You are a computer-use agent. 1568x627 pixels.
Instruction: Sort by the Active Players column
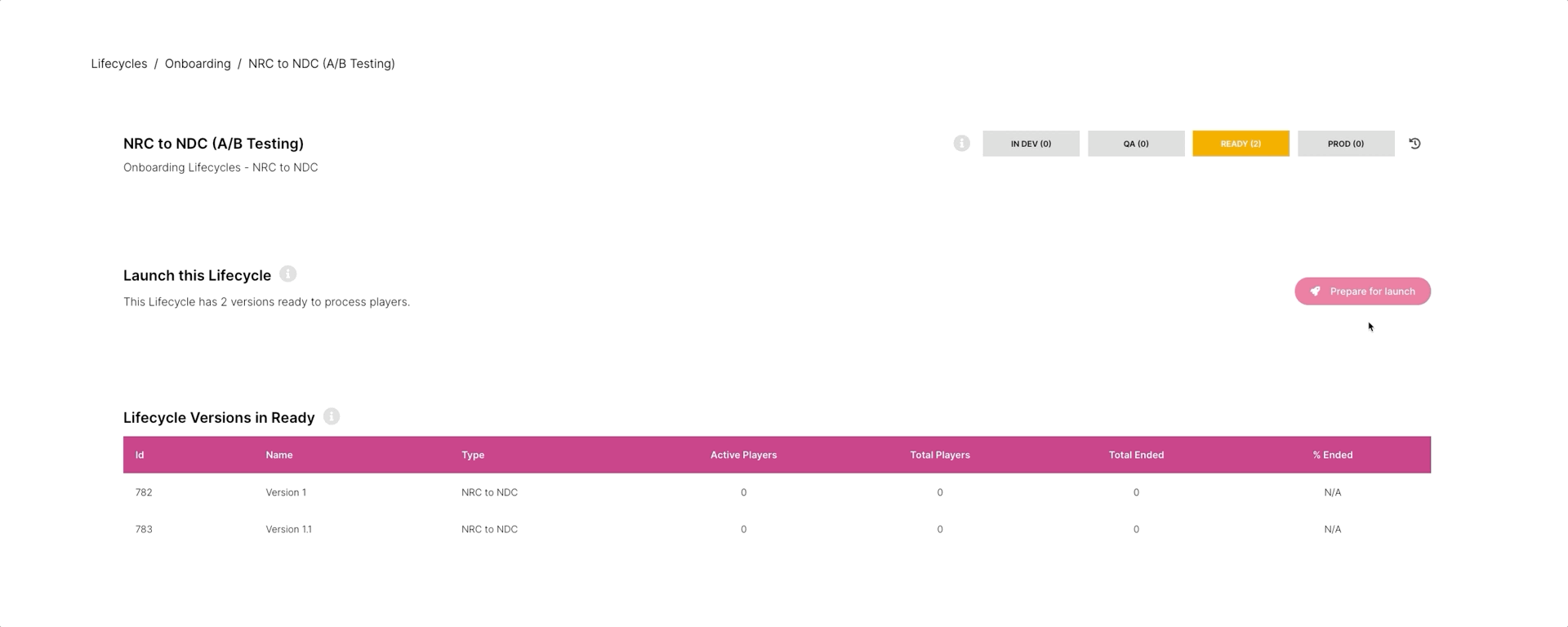tap(743, 455)
